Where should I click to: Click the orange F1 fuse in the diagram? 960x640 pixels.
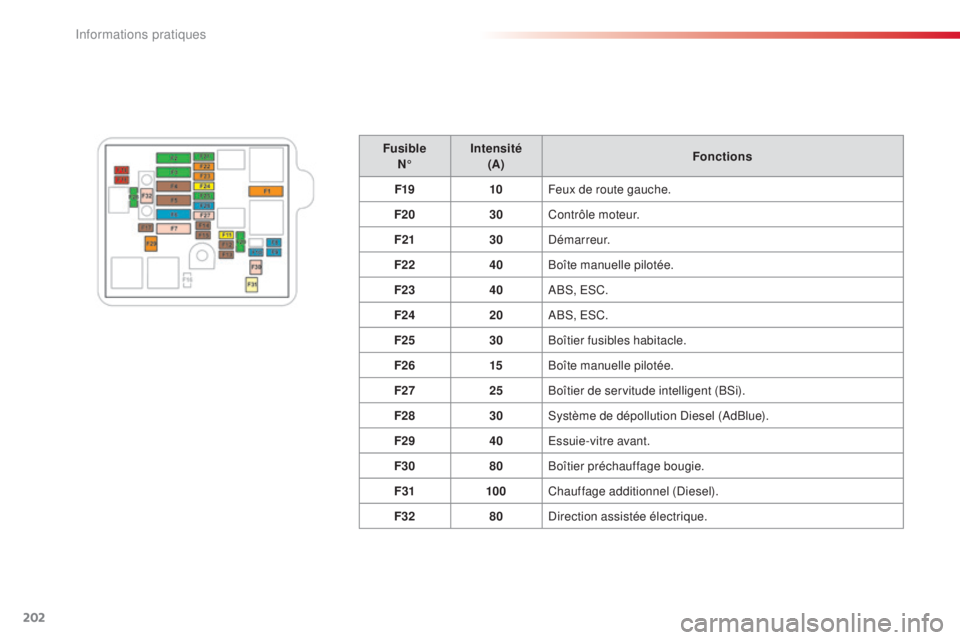(266, 191)
